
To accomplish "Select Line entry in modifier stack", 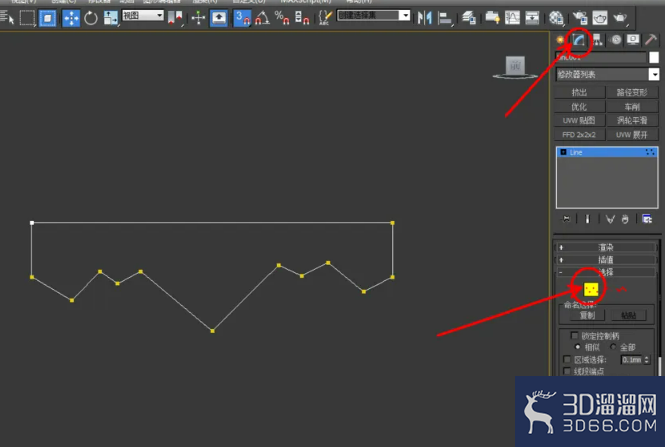I will pos(607,152).
